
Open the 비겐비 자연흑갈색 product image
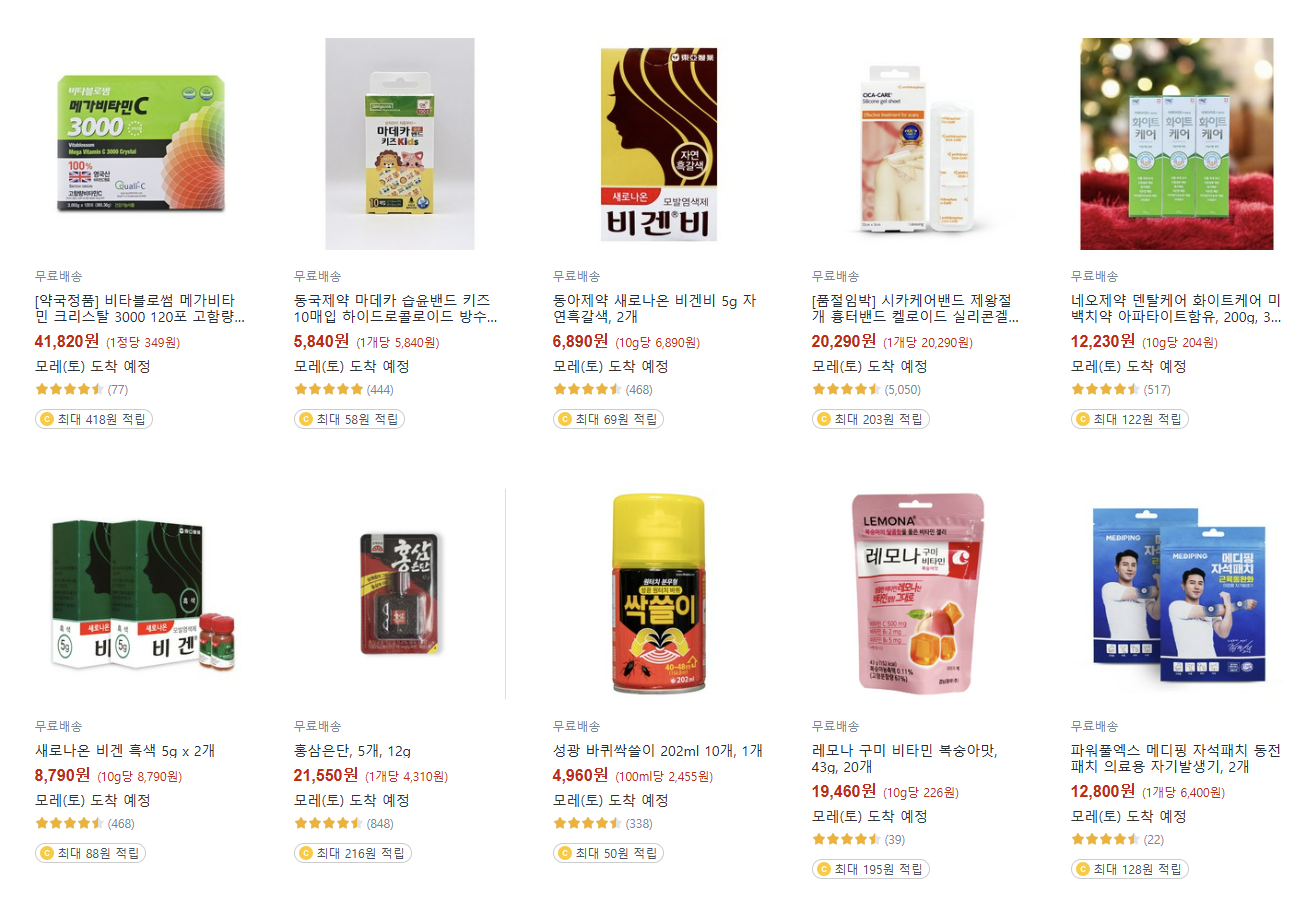pyautogui.click(x=659, y=144)
